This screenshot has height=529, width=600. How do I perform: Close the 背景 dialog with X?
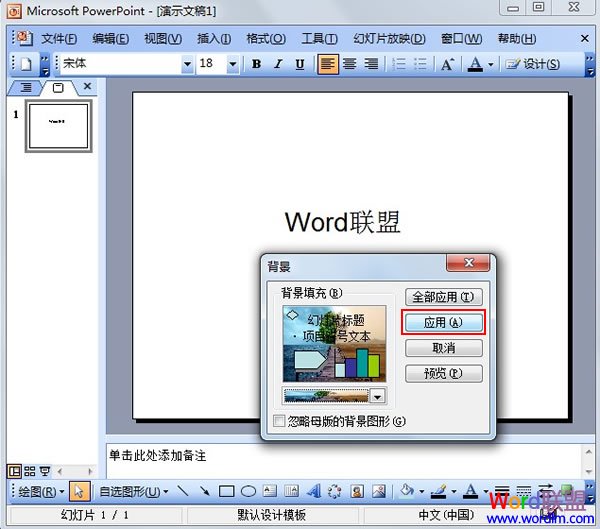(x=468, y=263)
